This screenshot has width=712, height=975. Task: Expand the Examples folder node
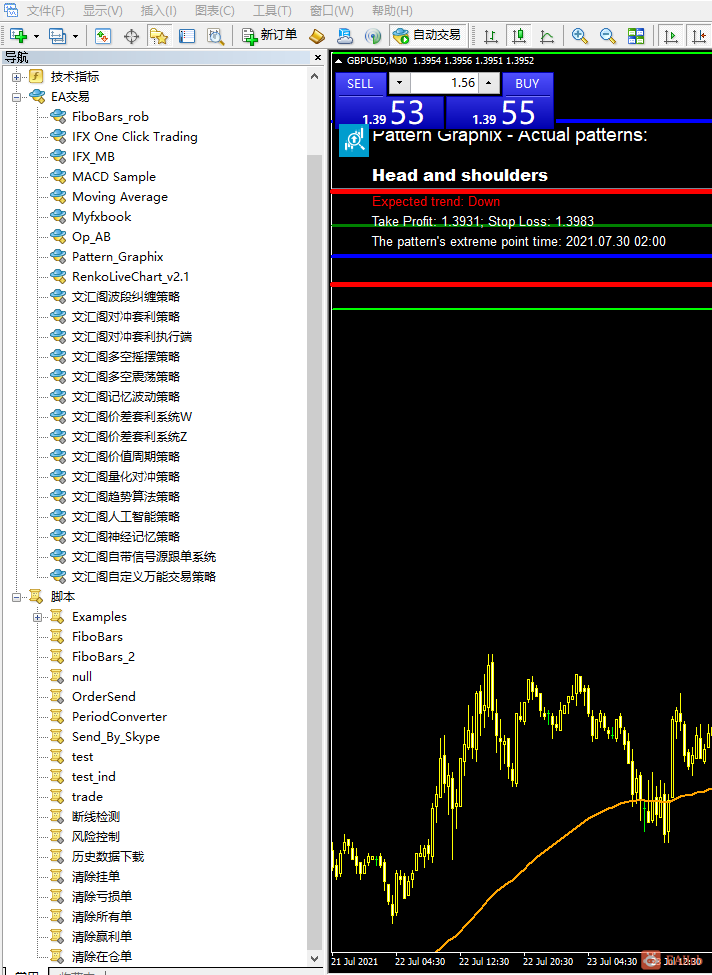37,617
